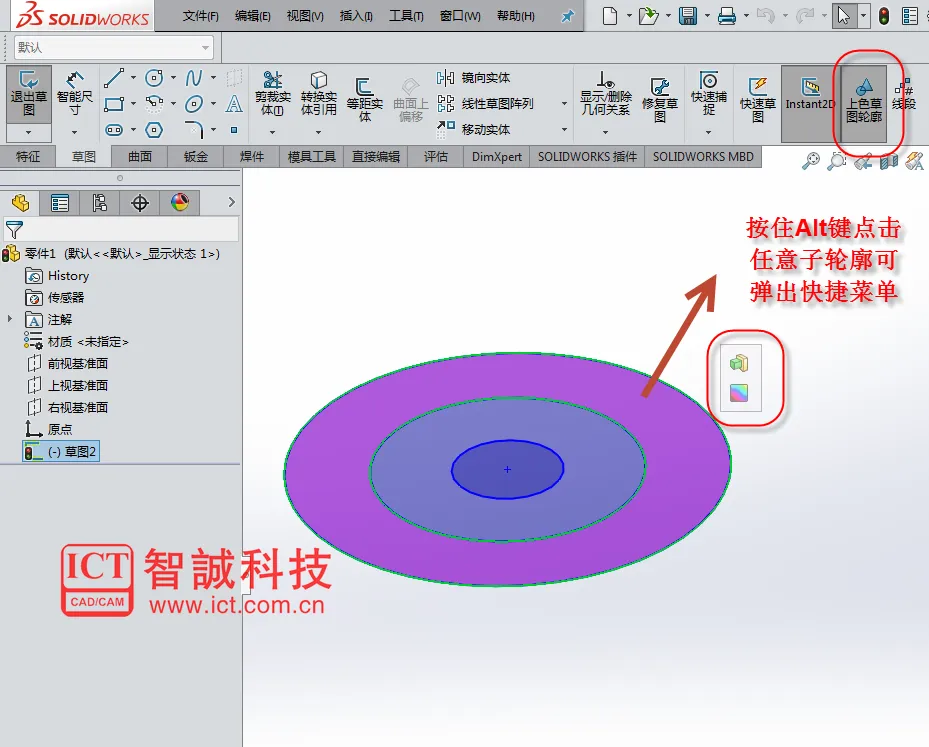The height and width of the screenshot is (747, 929).
Task: Select the Point sketch tool
Action: point(234,130)
